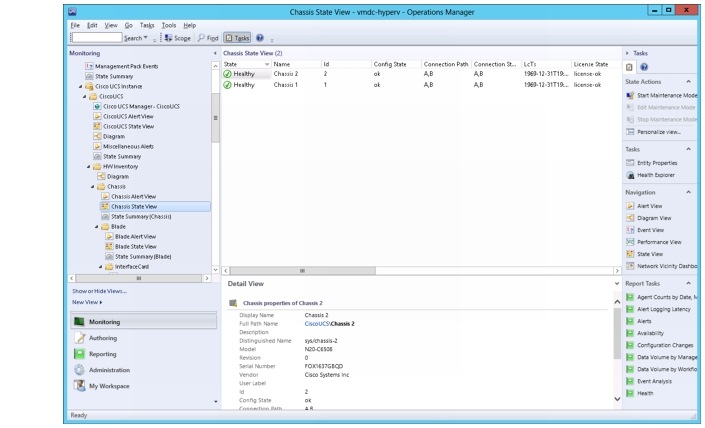Image resolution: width=705 pixels, height=428 pixels.
Task: Open the Tools menu
Action: pos(169,24)
